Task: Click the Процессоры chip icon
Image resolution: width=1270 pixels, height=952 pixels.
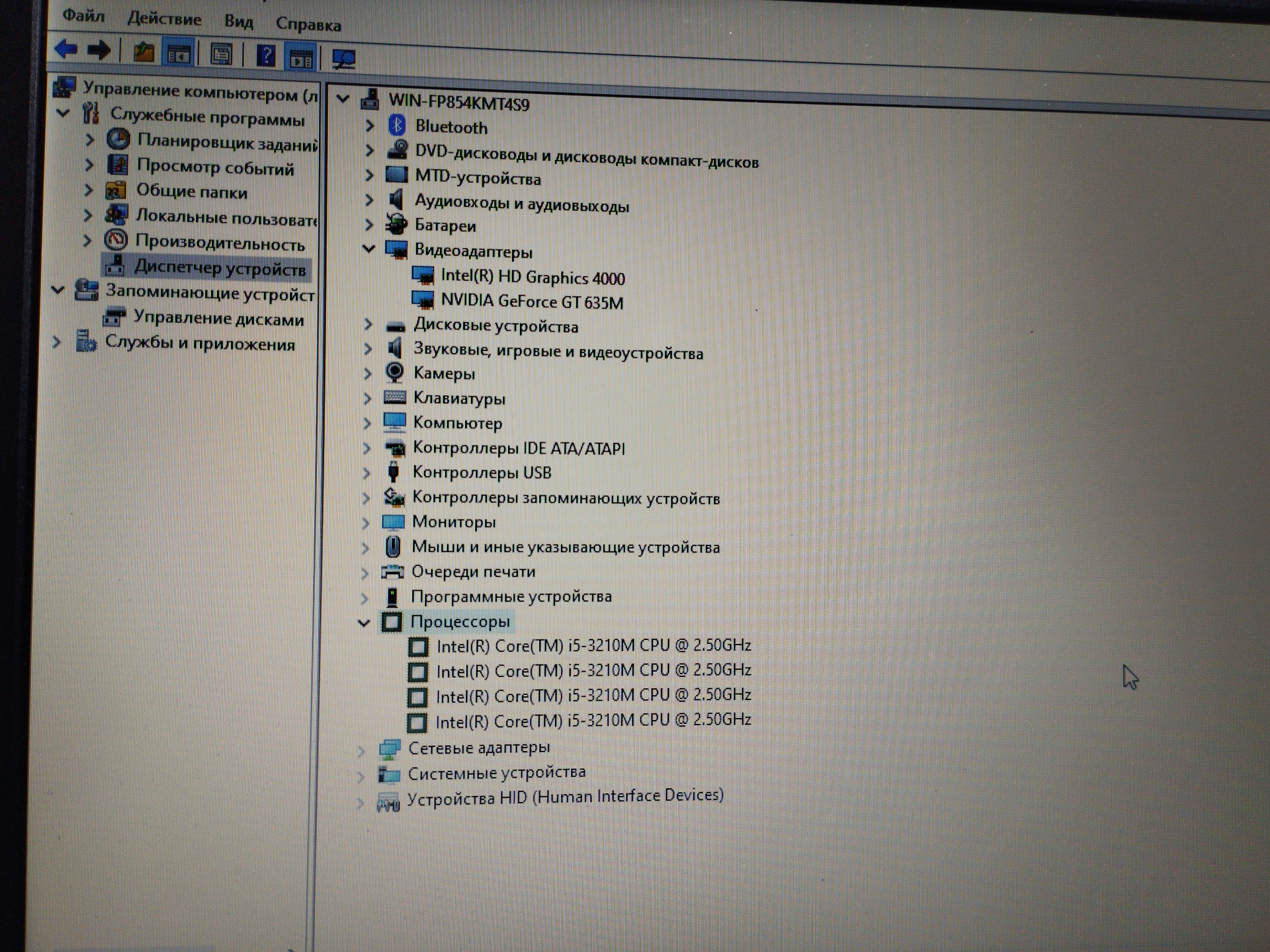Action: pyautogui.click(x=392, y=621)
